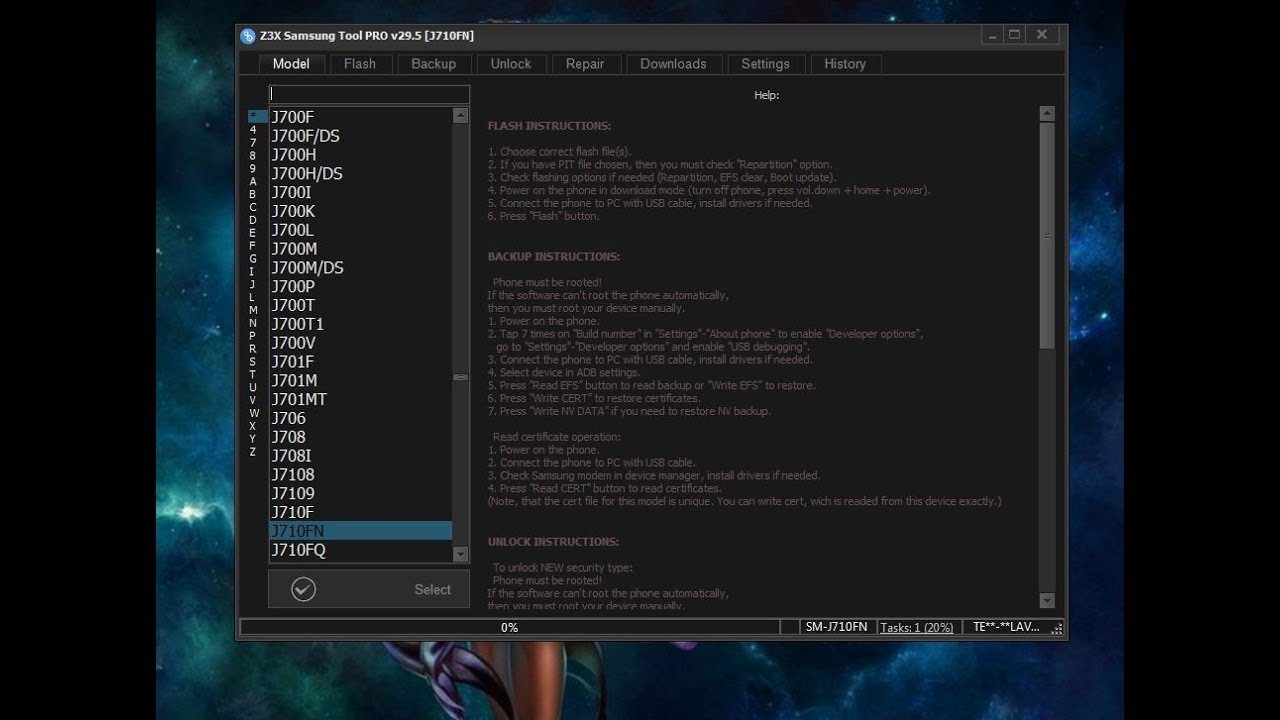Choose model J700K
1280x720 pixels.
(x=360, y=211)
